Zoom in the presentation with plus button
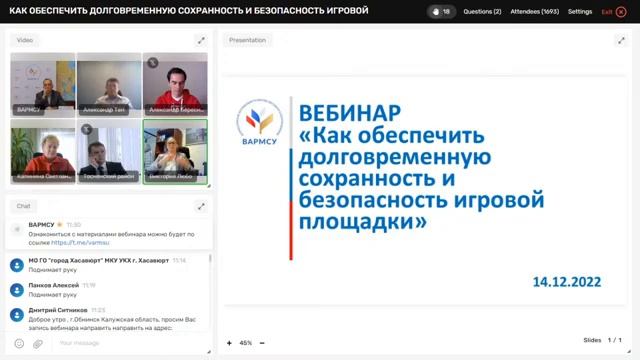The height and width of the screenshot is (360, 640). pos(229,343)
